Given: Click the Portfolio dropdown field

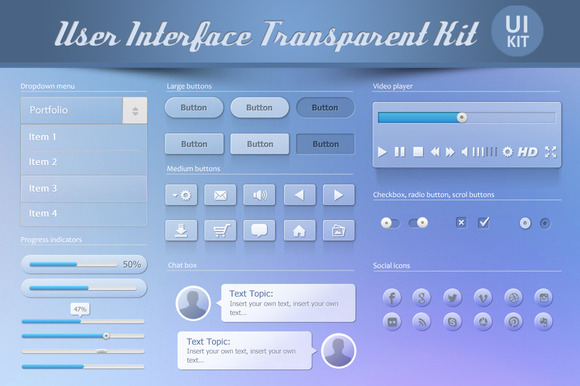Looking at the screenshot, I should coord(84,111).
